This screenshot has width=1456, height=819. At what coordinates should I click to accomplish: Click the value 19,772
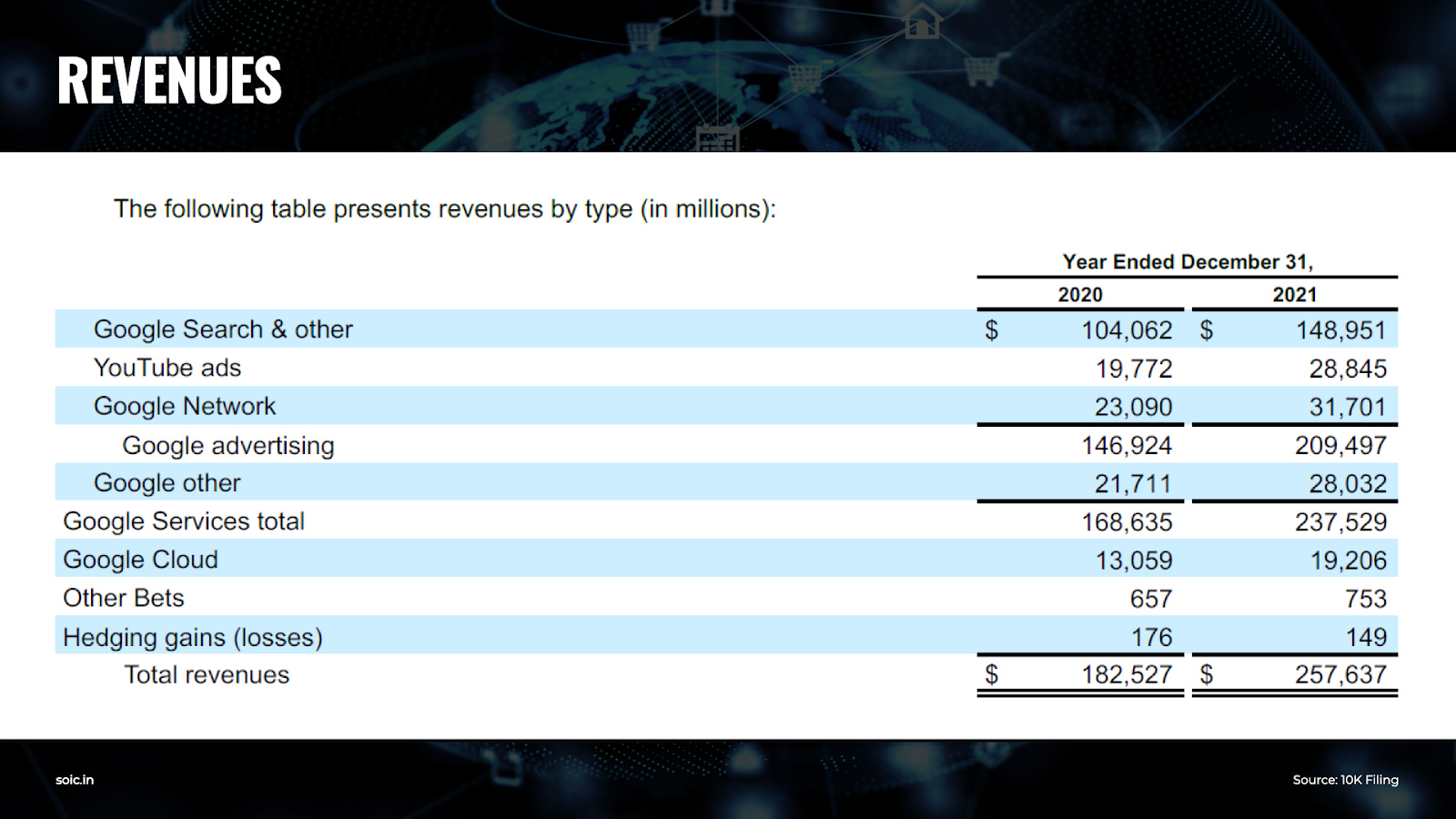coord(1134,369)
